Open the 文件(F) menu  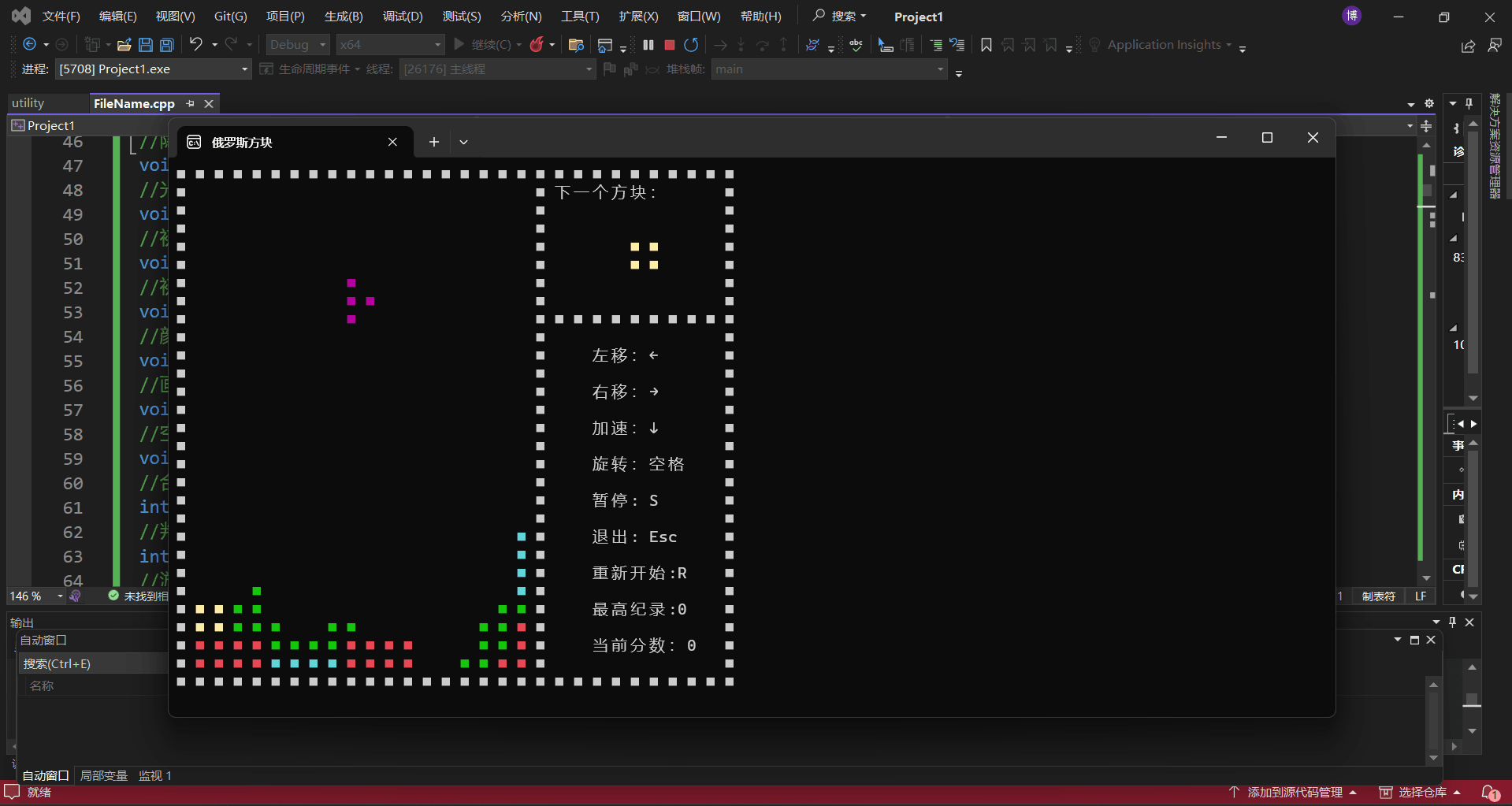click(61, 17)
